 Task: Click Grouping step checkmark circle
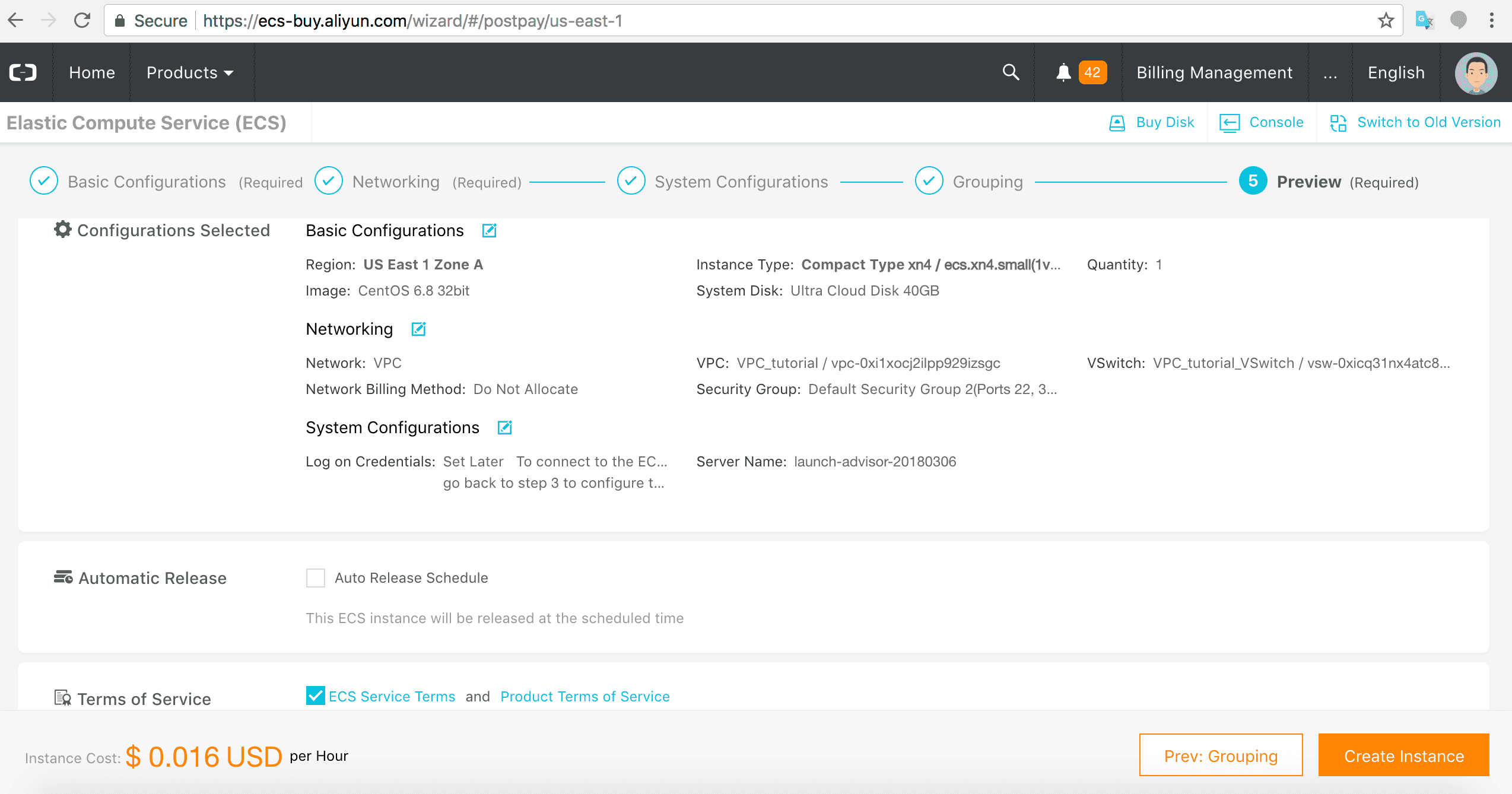coord(929,181)
